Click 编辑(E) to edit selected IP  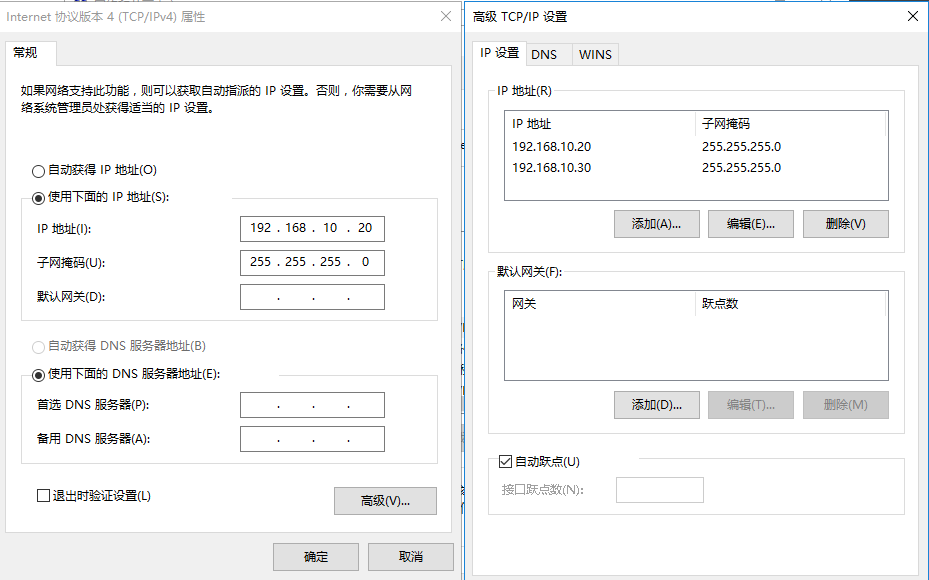750,223
